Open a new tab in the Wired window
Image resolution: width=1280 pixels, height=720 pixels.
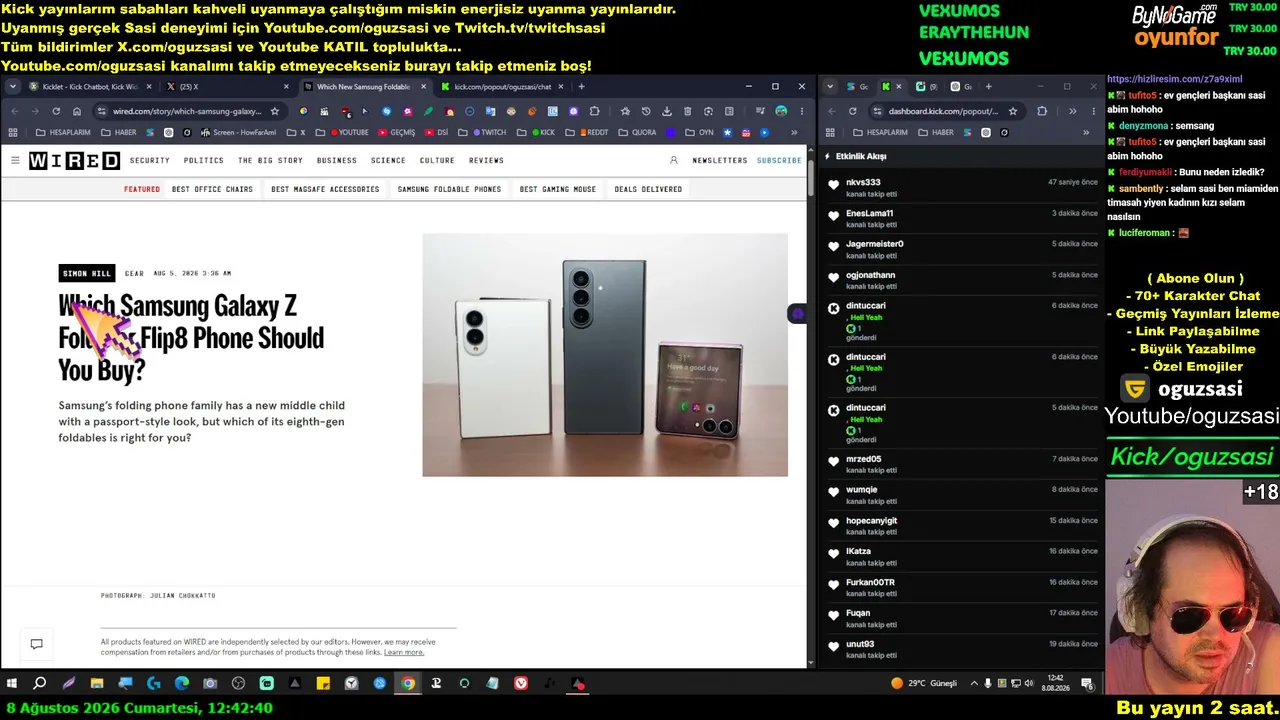(x=581, y=87)
